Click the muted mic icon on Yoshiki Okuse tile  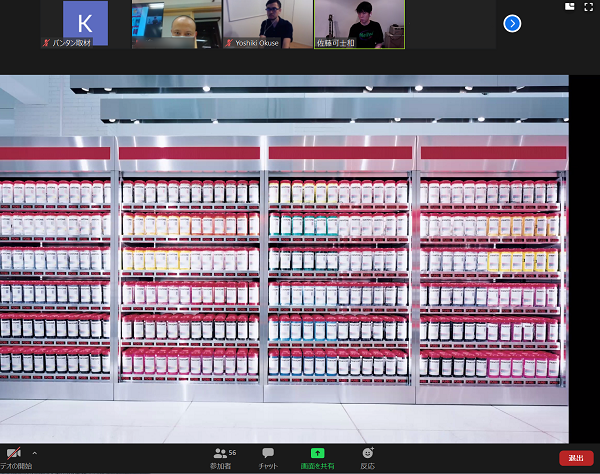[229, 44]
